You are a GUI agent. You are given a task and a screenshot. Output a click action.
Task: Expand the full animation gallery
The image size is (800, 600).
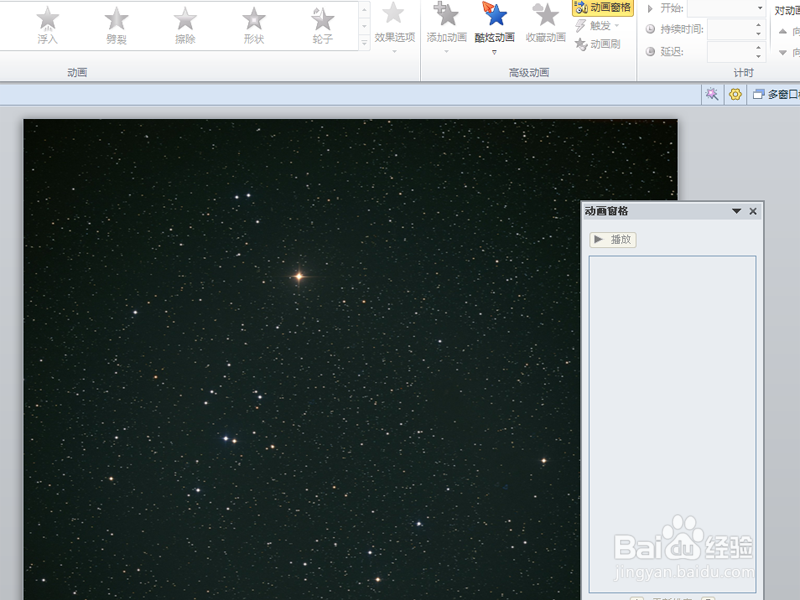364,43
